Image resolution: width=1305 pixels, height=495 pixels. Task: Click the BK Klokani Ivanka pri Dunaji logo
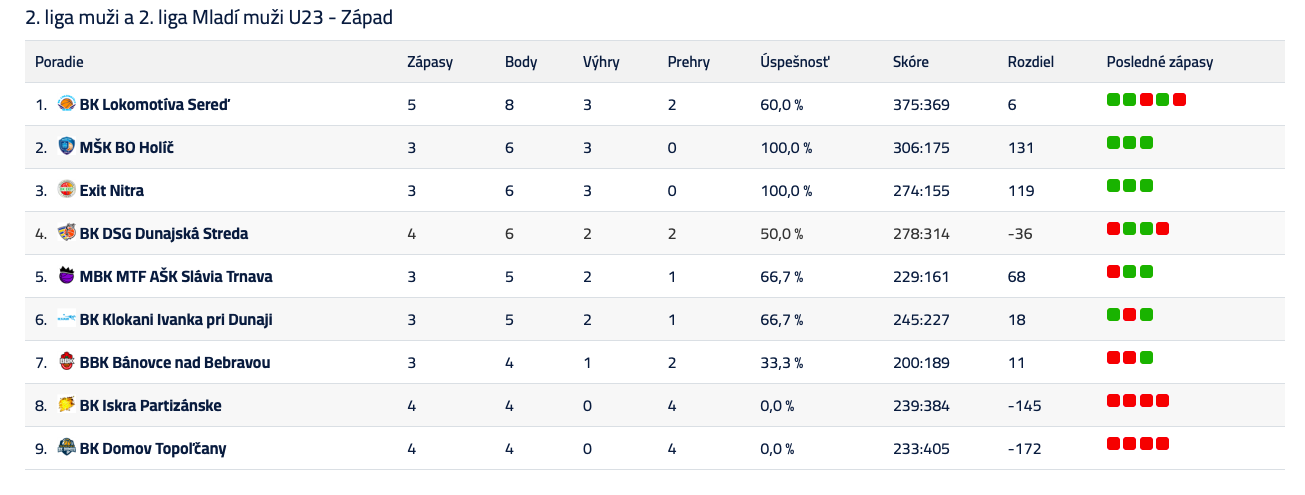pos(67,318)
